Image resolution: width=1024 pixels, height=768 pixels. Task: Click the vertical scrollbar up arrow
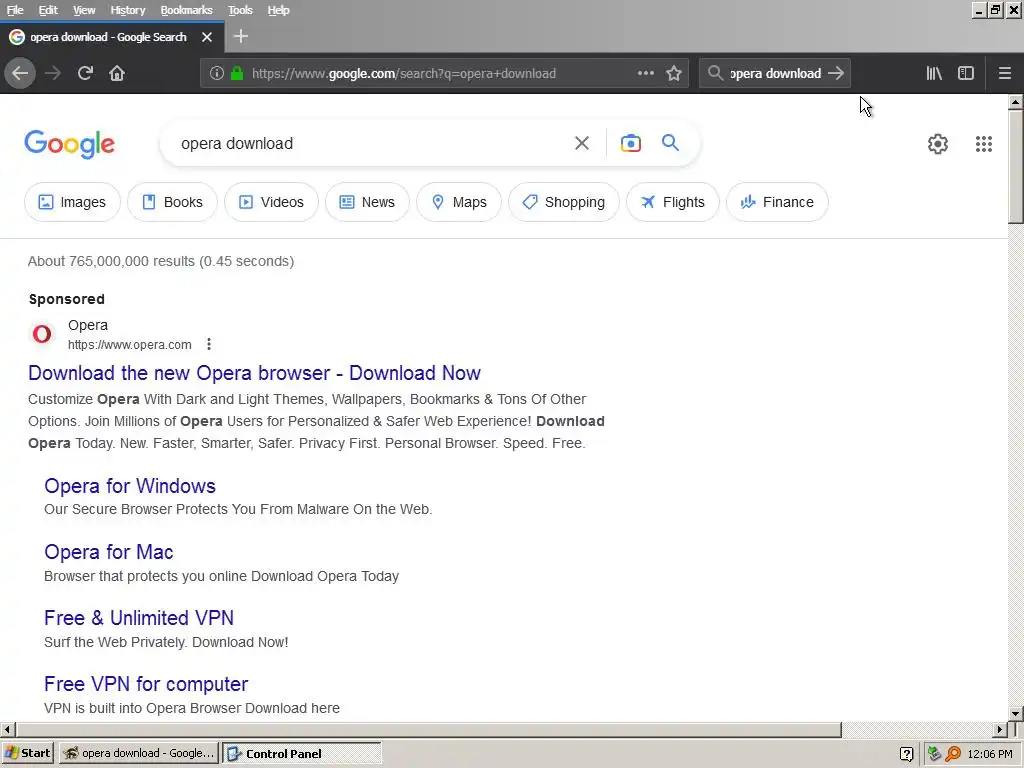(1016, 102)
